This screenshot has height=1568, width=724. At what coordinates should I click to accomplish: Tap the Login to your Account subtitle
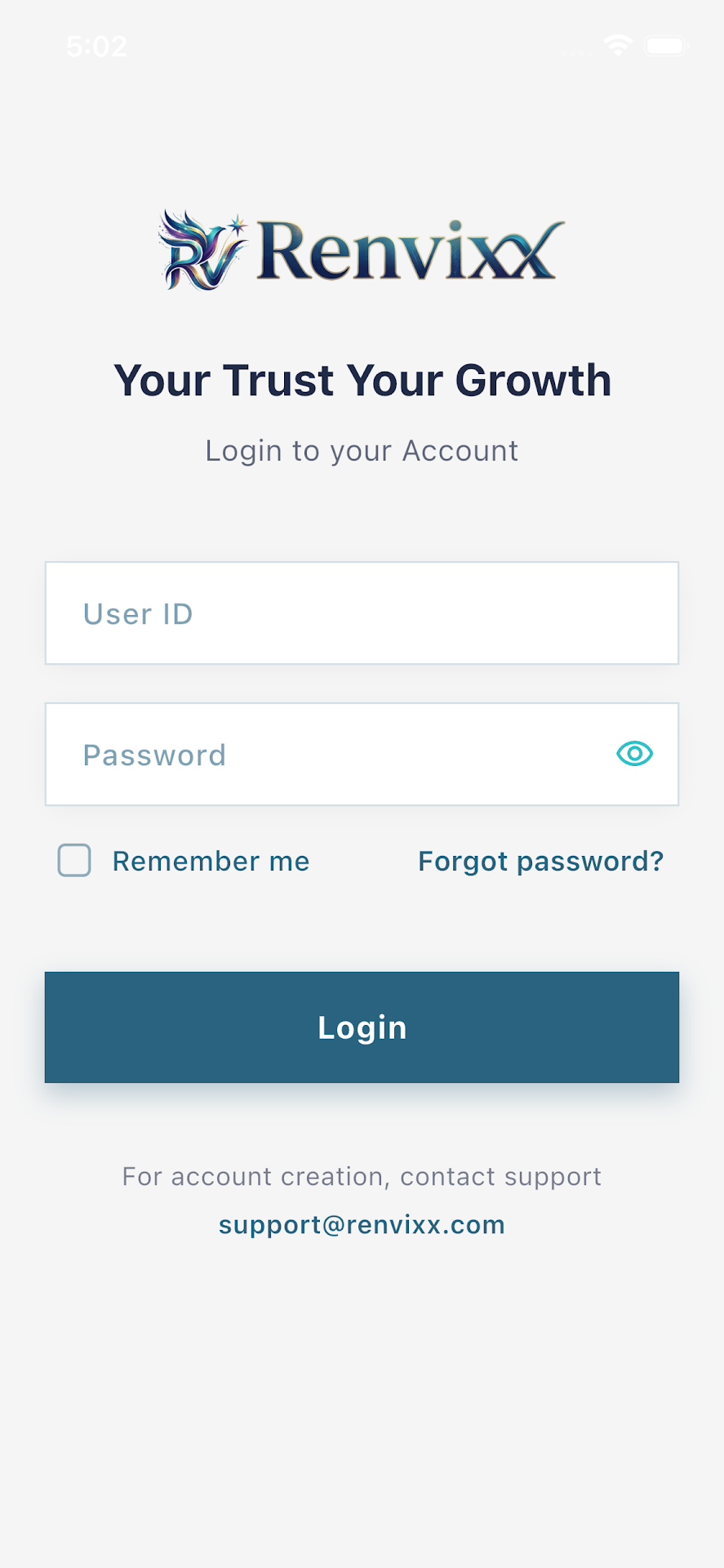pos(362,451)
